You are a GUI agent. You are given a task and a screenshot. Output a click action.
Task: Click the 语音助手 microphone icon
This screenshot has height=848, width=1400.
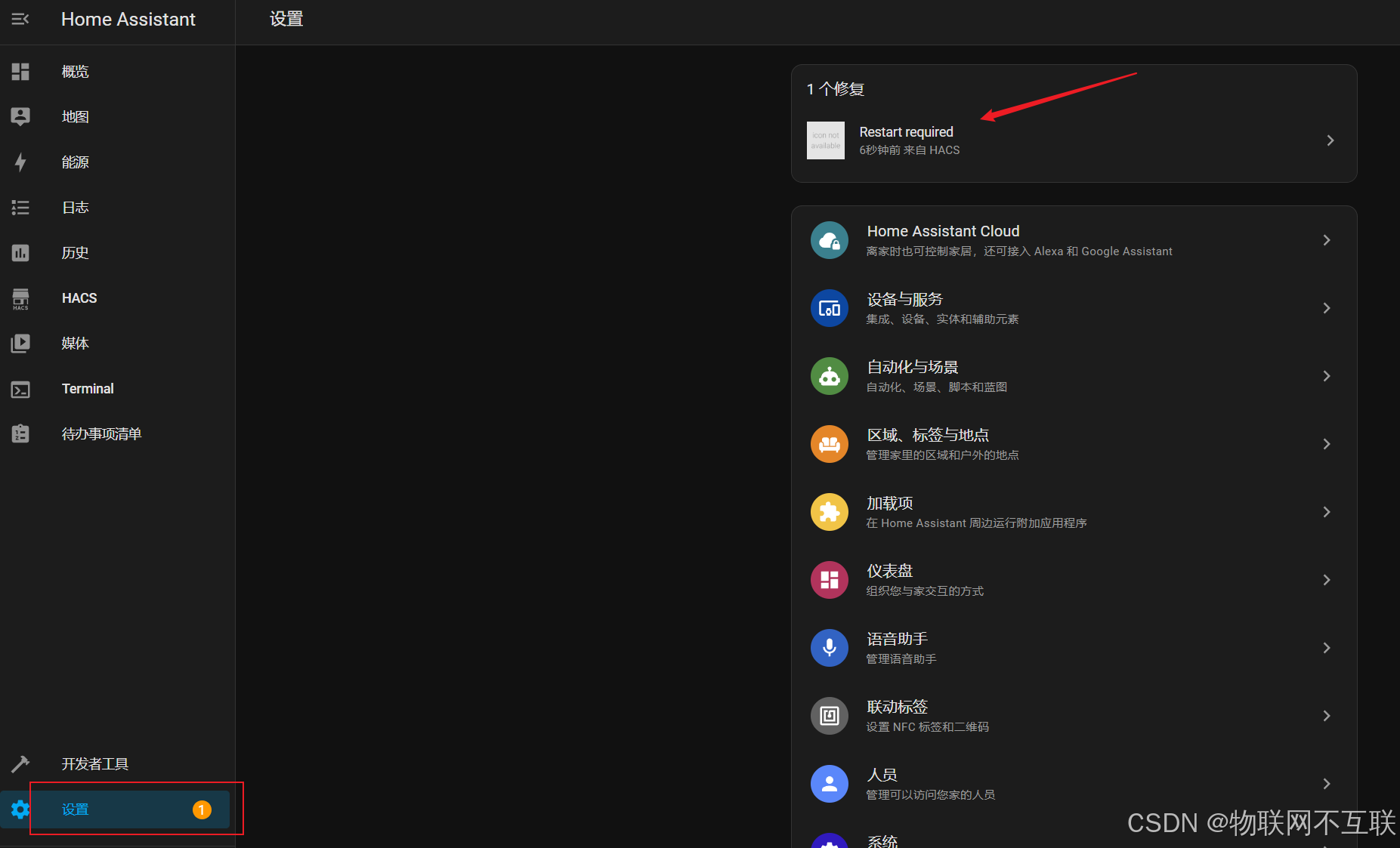click(x=830, y=648)
